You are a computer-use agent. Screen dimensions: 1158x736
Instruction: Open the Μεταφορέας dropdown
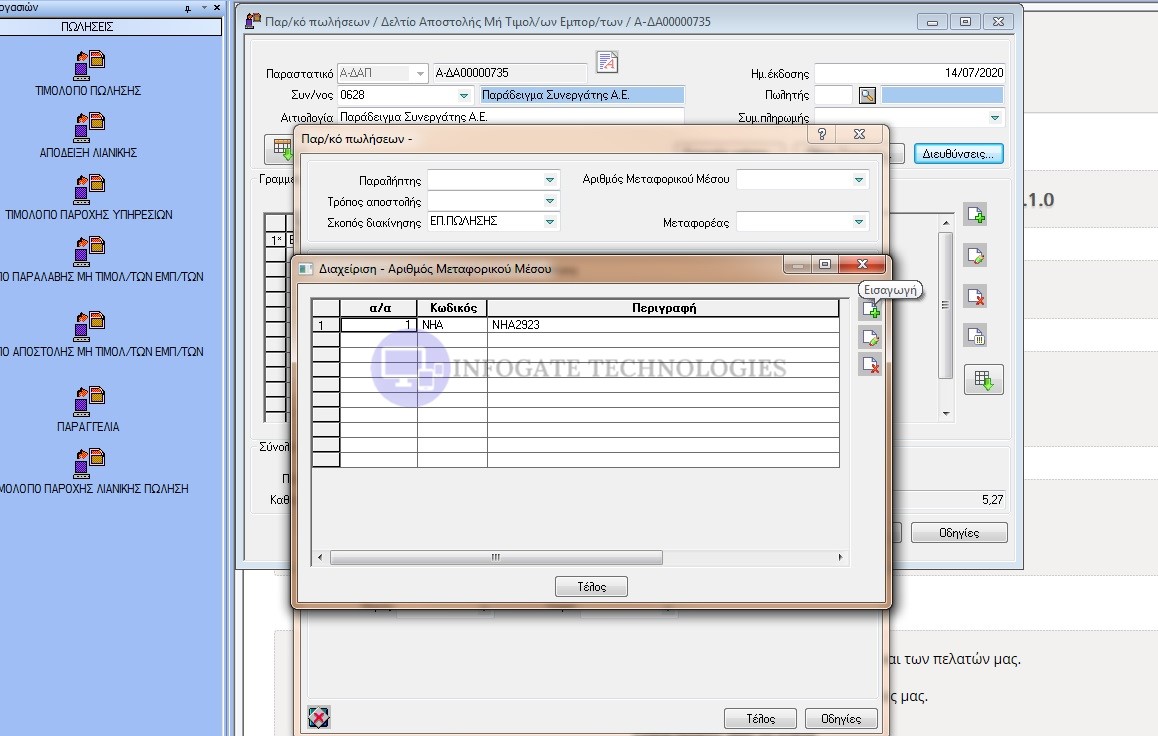pos(859,222)
